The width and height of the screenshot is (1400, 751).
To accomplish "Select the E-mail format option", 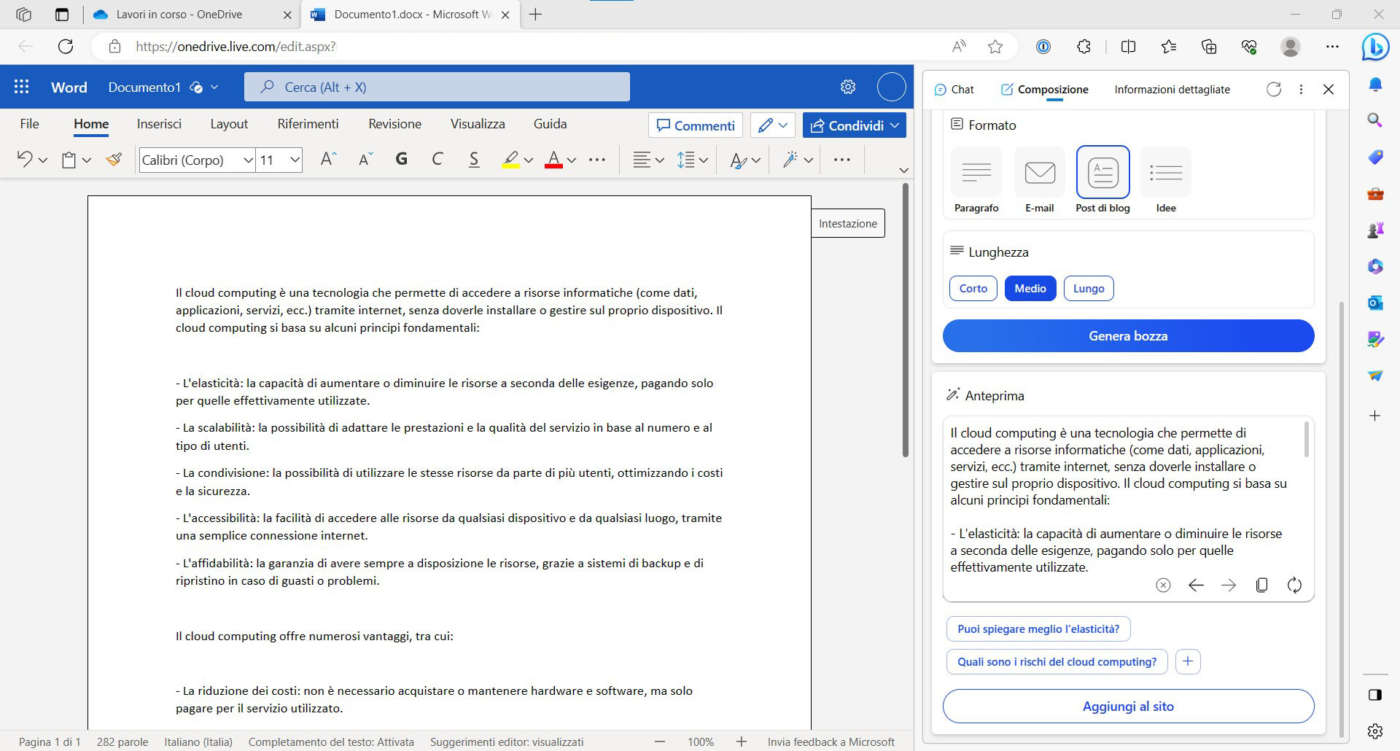I will point(1039,180).
